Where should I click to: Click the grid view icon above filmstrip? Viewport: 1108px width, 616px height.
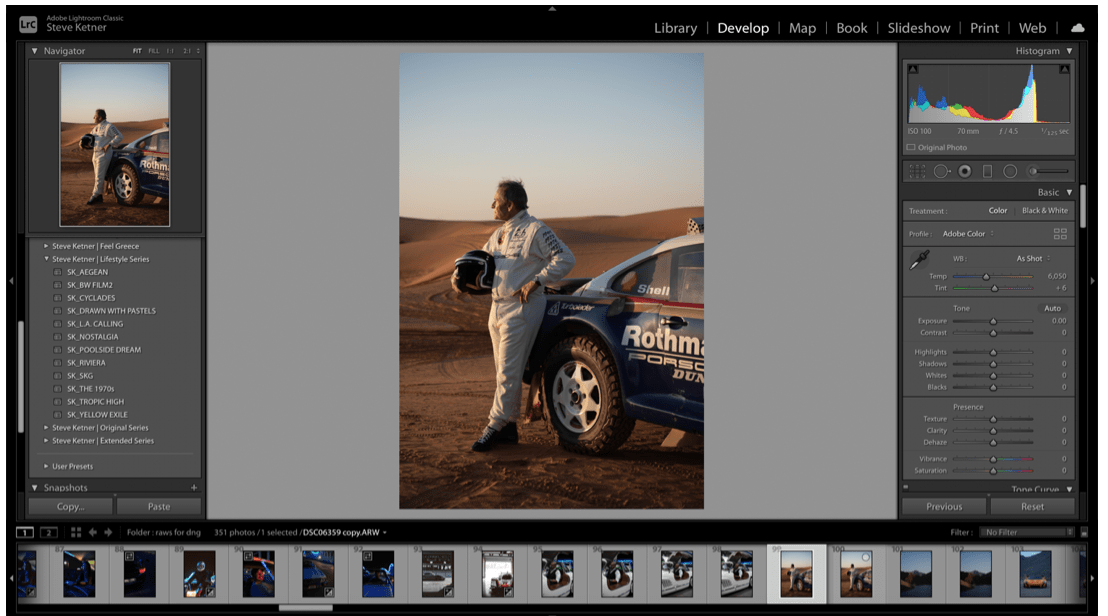click(x=76, y=532)
